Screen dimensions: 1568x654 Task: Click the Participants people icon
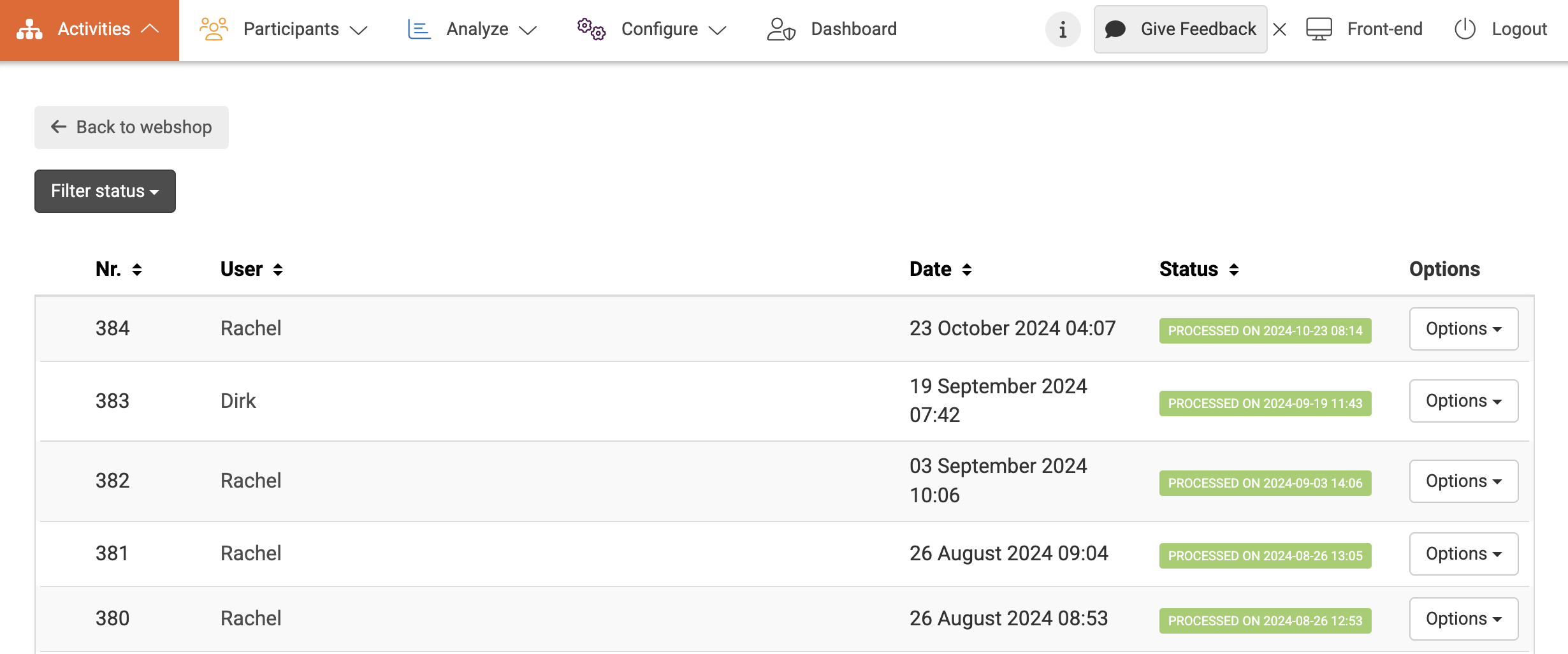click(214, 29)
